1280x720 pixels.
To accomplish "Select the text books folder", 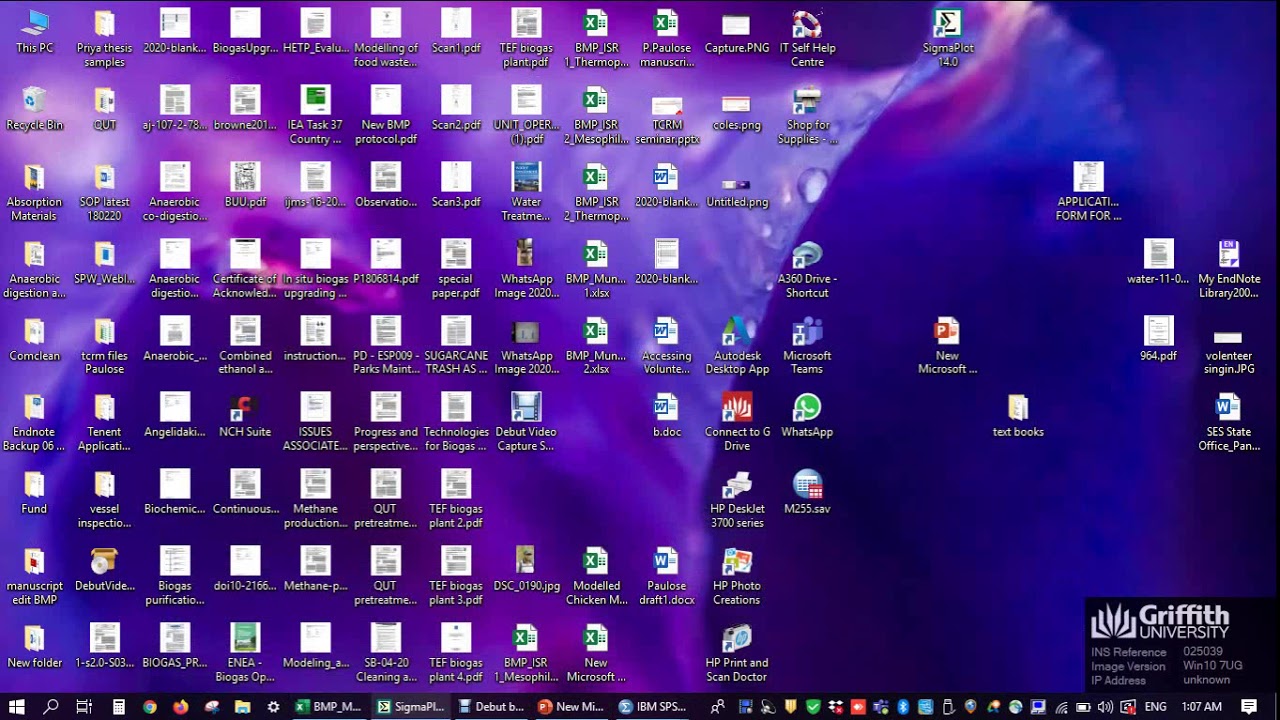I will coord(1018,416).
